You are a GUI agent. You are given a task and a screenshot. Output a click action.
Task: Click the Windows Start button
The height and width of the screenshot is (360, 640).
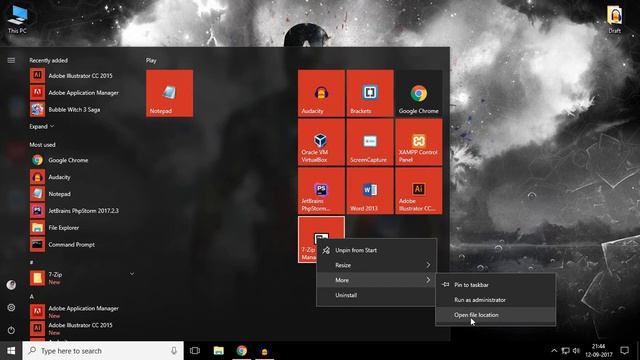pos(11,351)
